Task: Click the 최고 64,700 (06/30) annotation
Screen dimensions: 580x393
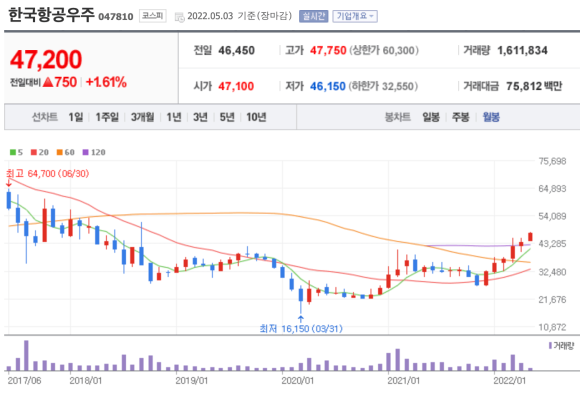Action: coord(47,174)
